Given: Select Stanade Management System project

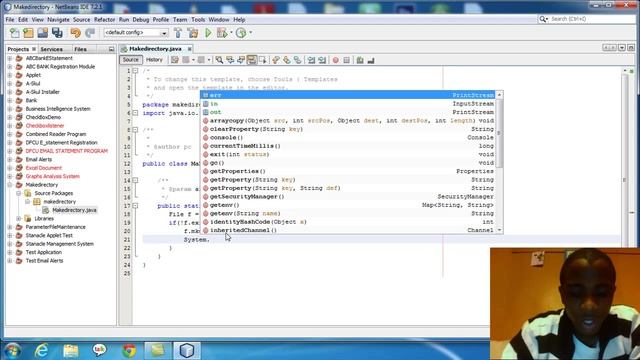Looking at the screenshot, I should pyautogui.click(x=60, y=244).
